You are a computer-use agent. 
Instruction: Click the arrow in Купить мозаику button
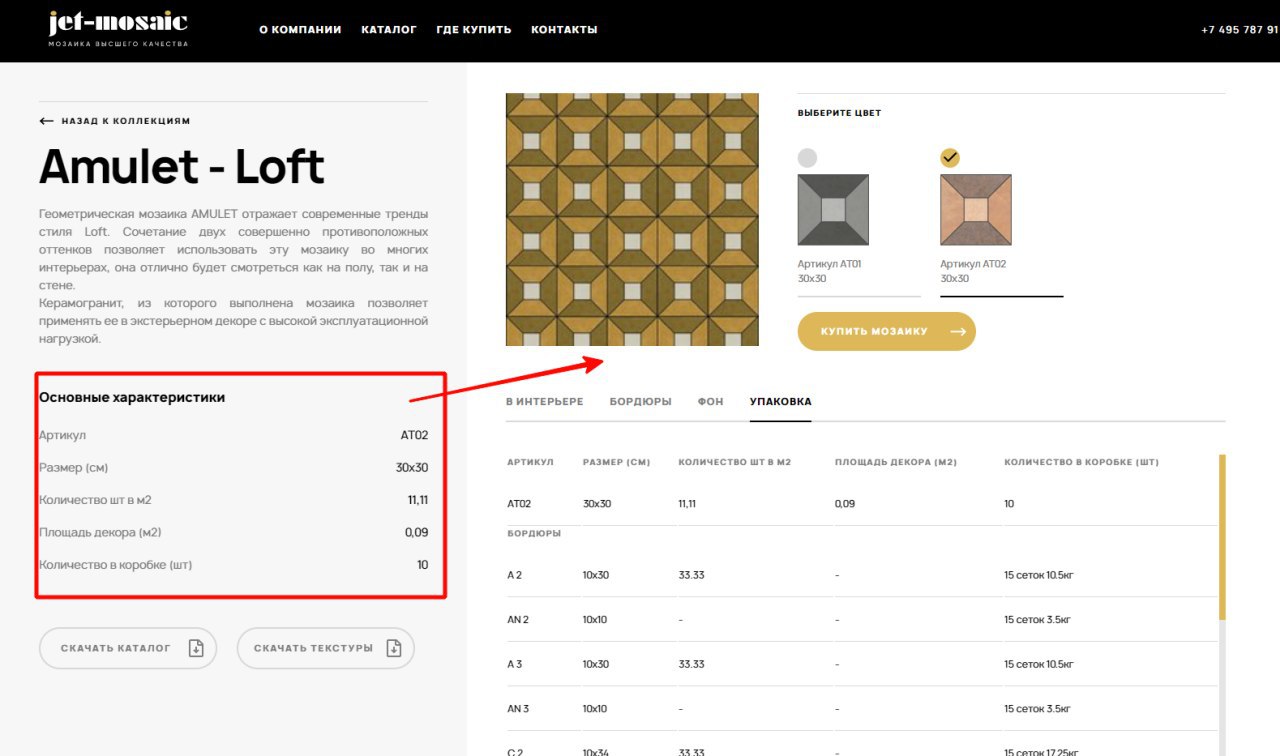pyautogui.click(x=958, y=331)
